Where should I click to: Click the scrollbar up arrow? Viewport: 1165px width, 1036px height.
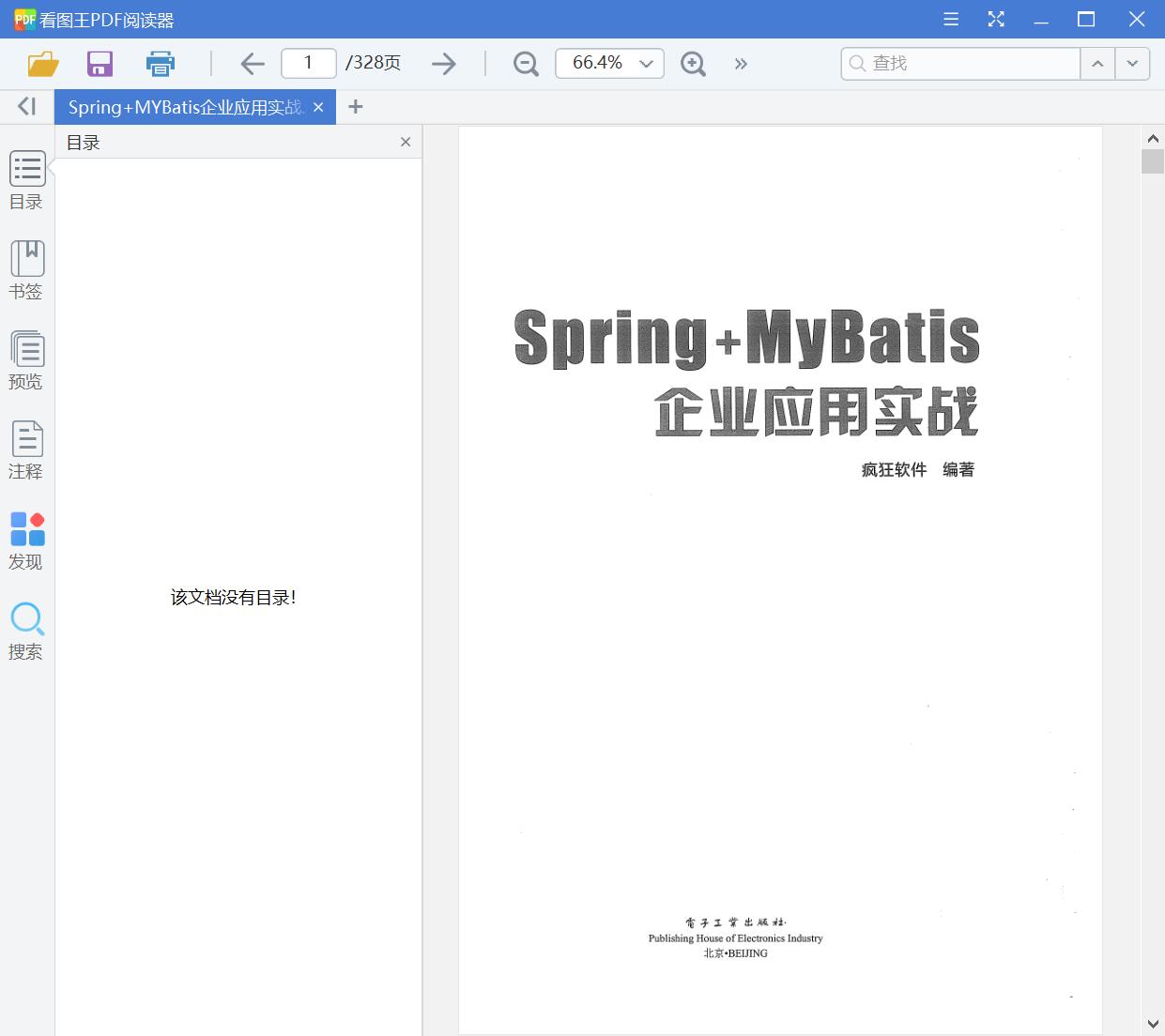1153,138
